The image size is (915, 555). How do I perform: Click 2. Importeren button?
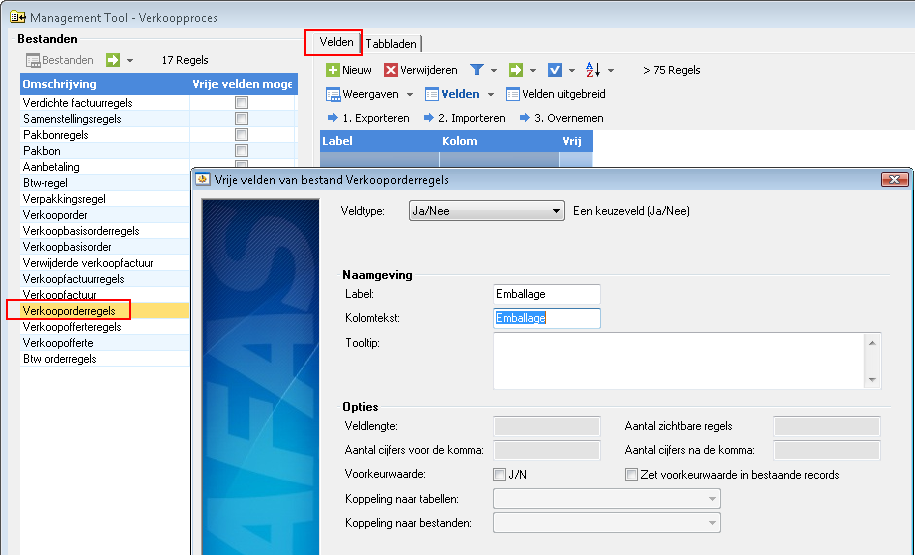(465, 118)
